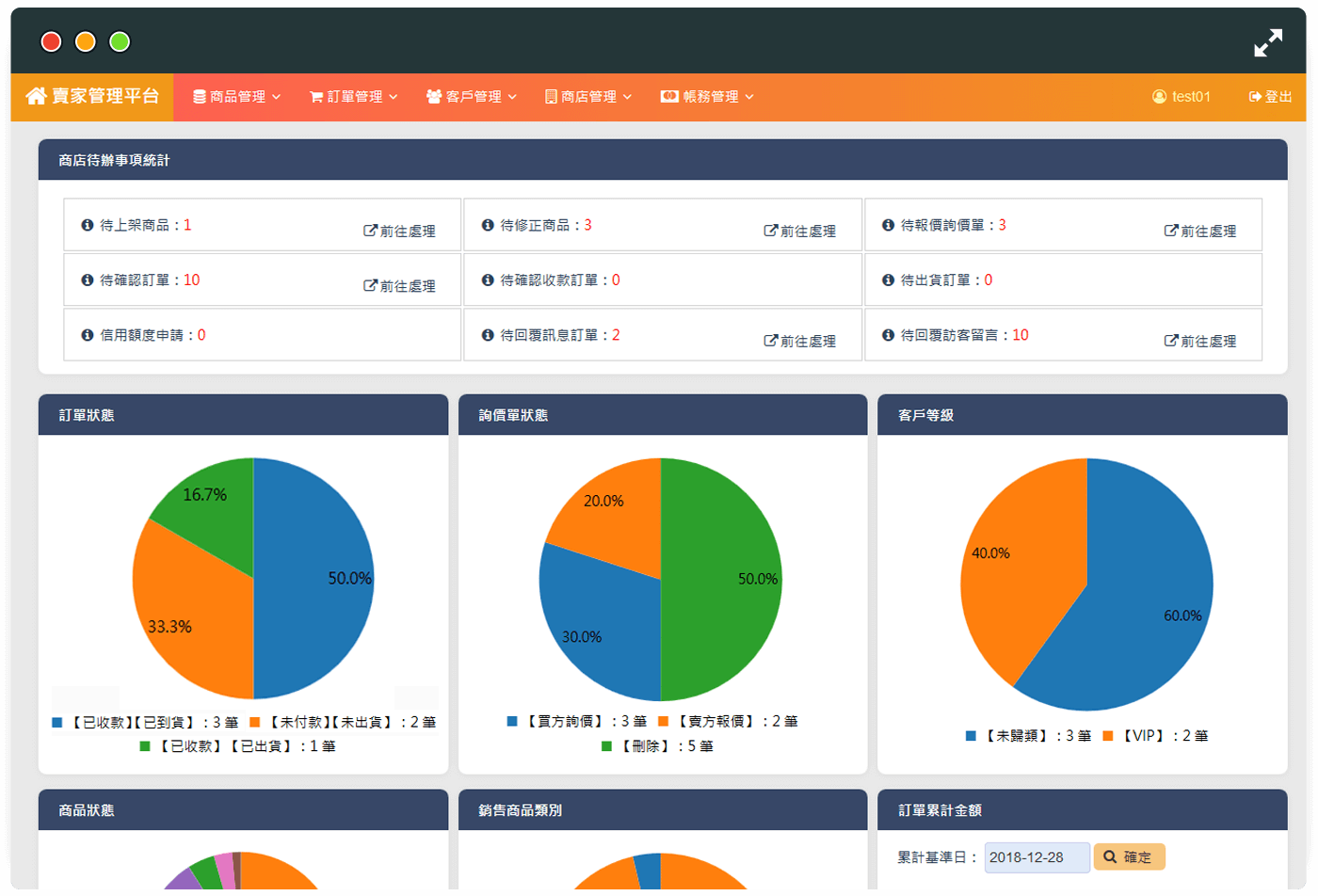Click the 【未歸類】：3 筆 legend text

(x=1037, y=736)
